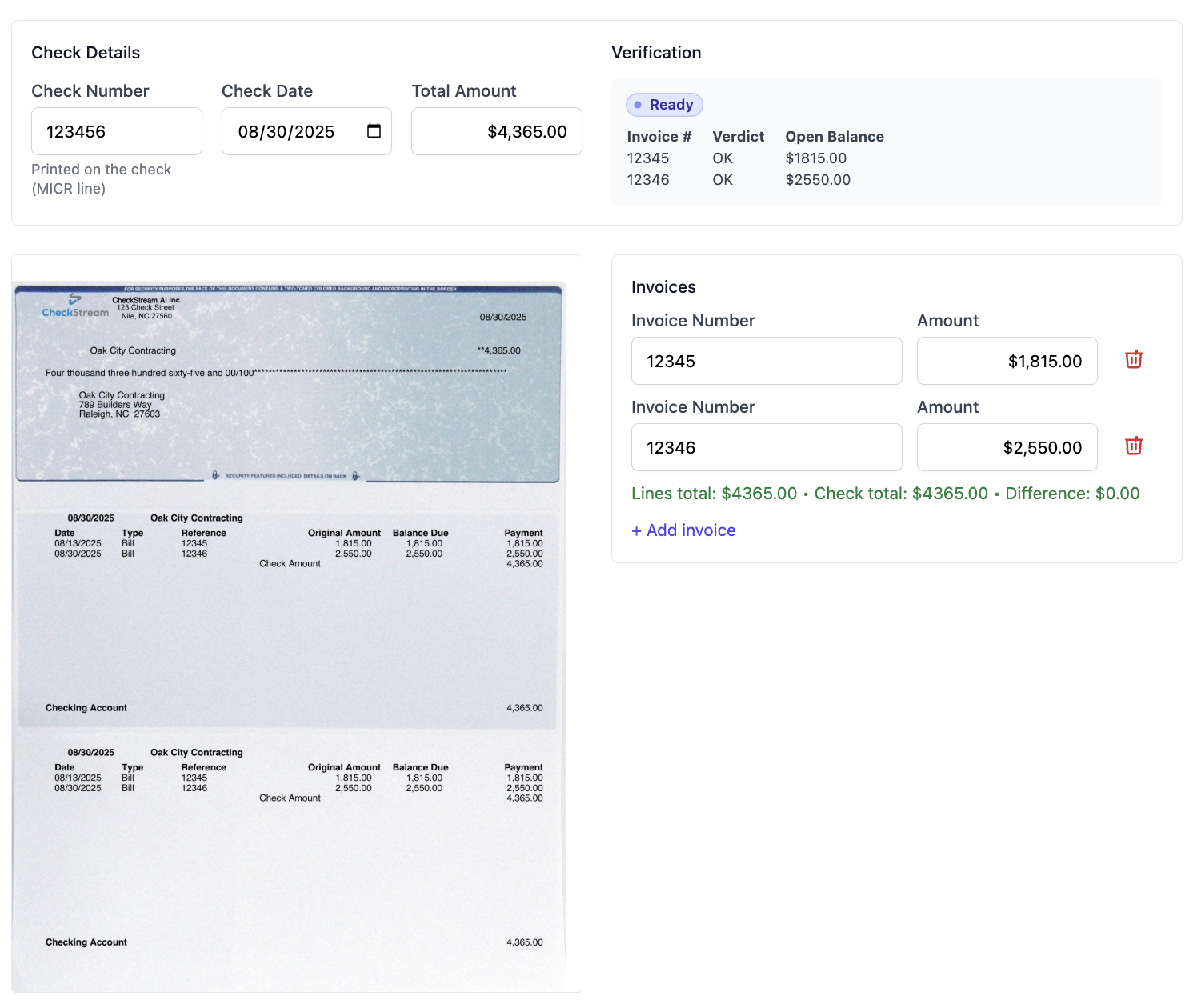Click the Amount field showing $1,815.00
Viewport: 1197px width, 1008px height.
coord(1007,361)
